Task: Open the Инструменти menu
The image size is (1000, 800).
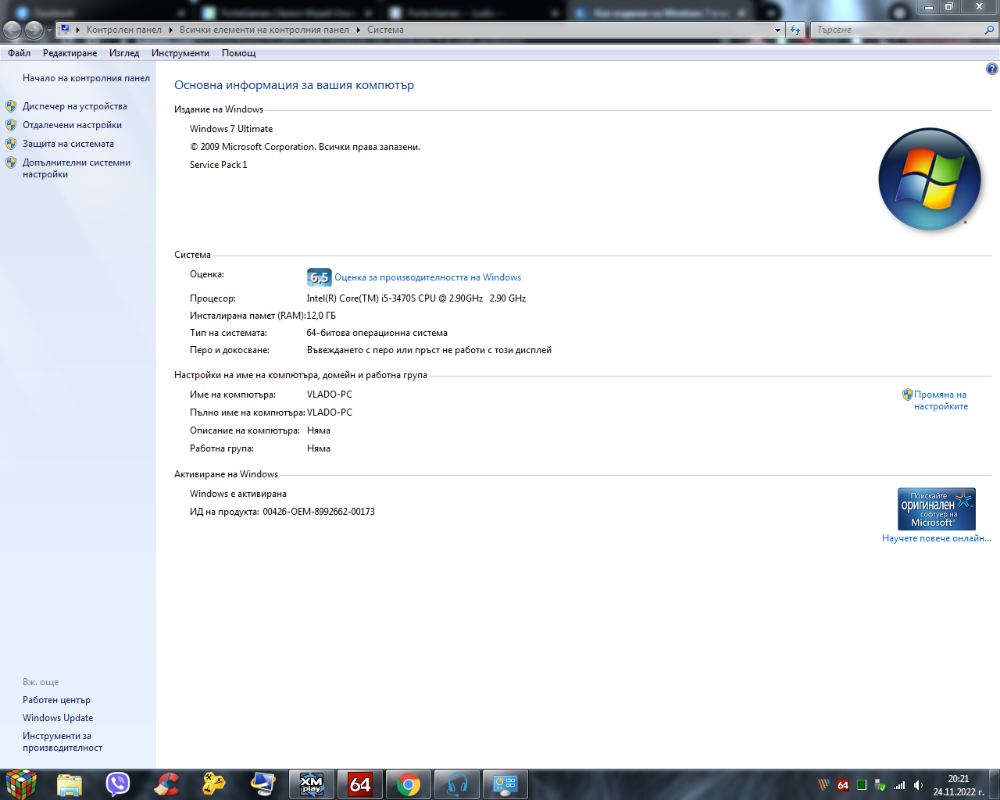Action: [x=180, y=53]
